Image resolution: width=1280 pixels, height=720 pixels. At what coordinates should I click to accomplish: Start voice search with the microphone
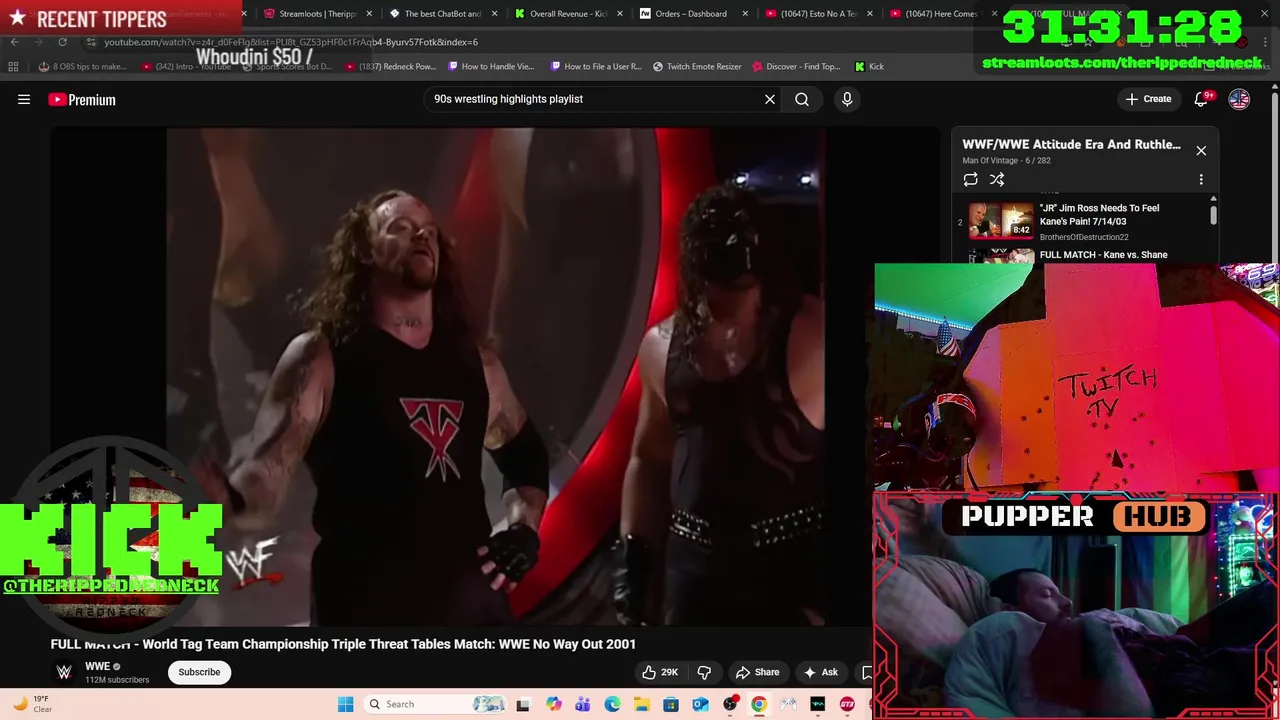click(847, 99)
